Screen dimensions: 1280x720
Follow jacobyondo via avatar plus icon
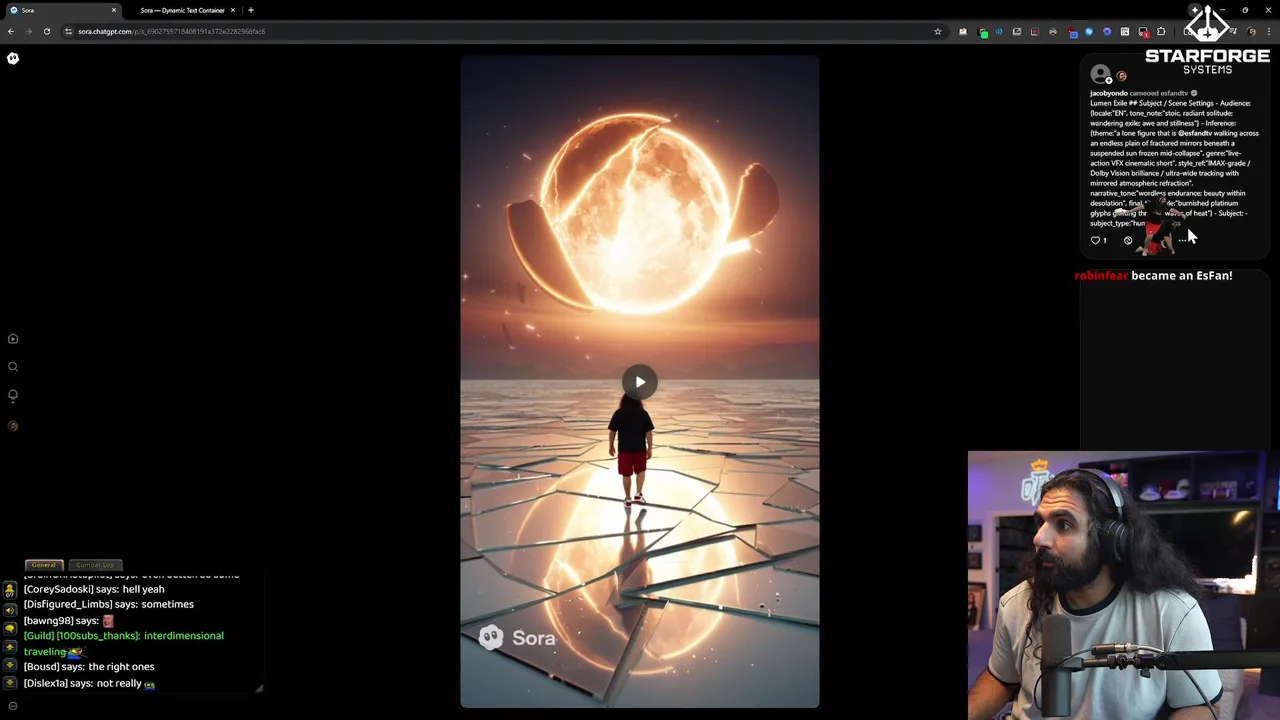1108,81
